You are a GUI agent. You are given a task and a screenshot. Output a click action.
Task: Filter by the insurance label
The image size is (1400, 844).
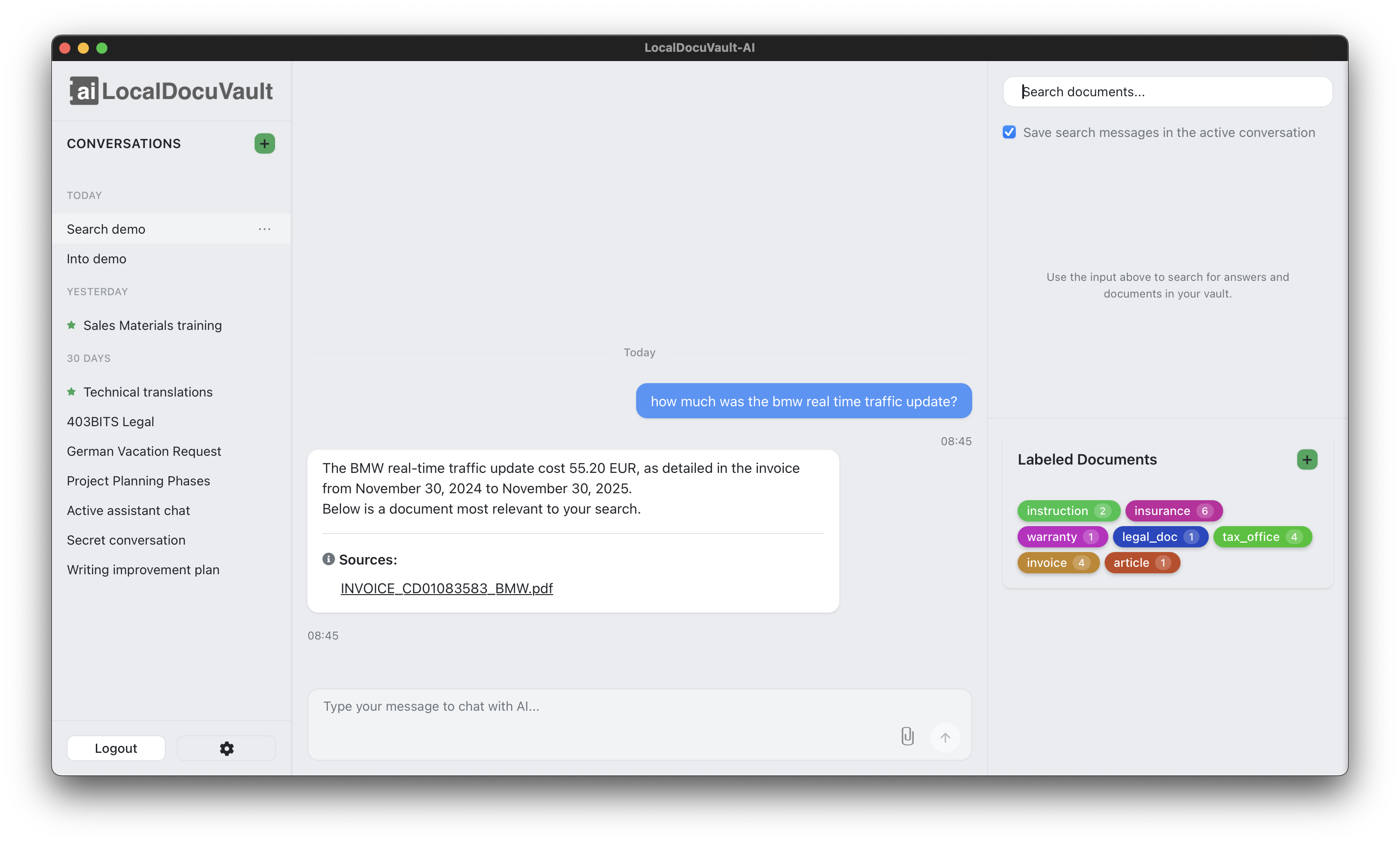click(1173, 510)
